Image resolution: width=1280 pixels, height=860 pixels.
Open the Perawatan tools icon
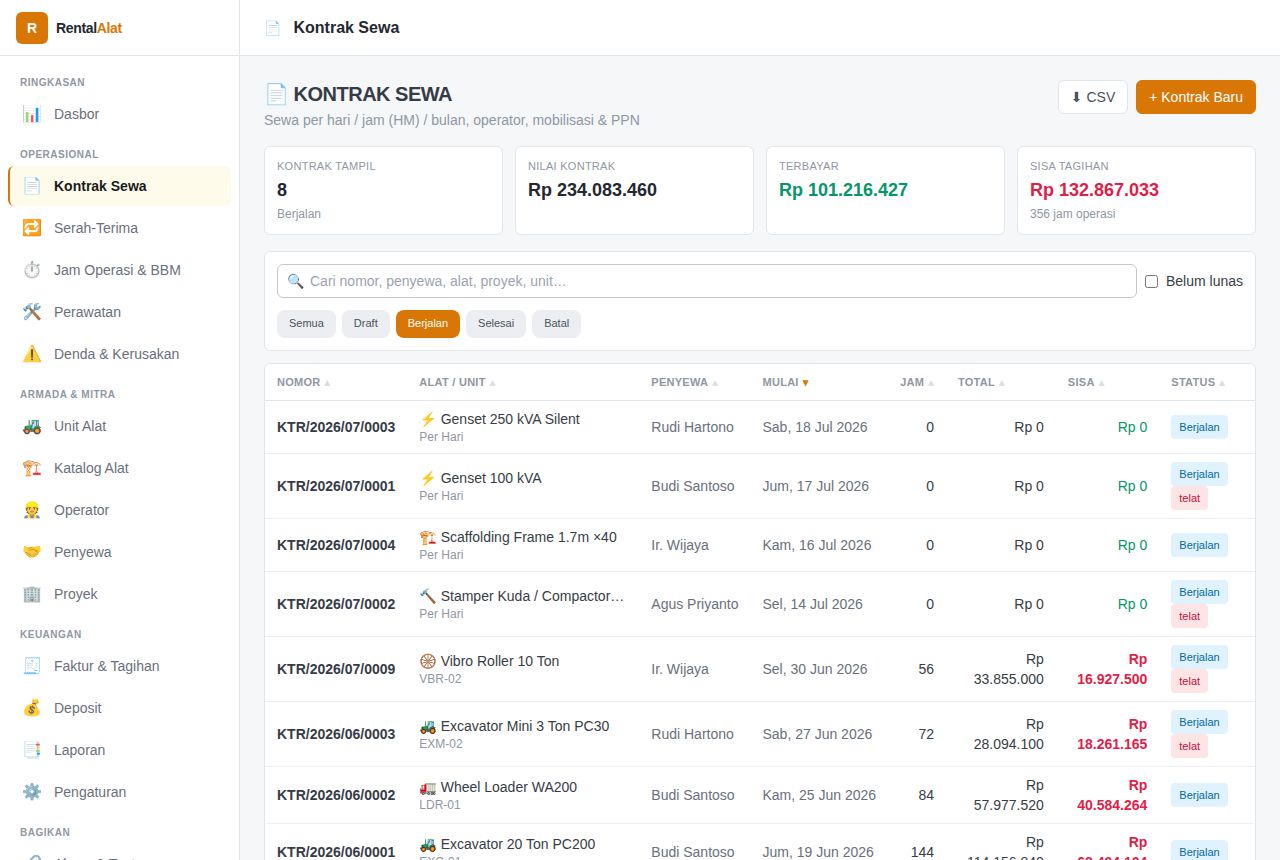tap(32, 312)
